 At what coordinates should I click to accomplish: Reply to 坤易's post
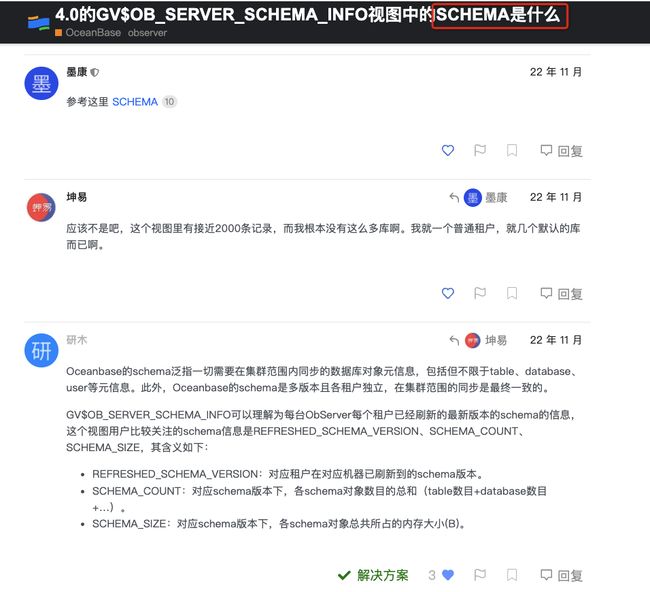pyautogui.click(x=561, y=294)
